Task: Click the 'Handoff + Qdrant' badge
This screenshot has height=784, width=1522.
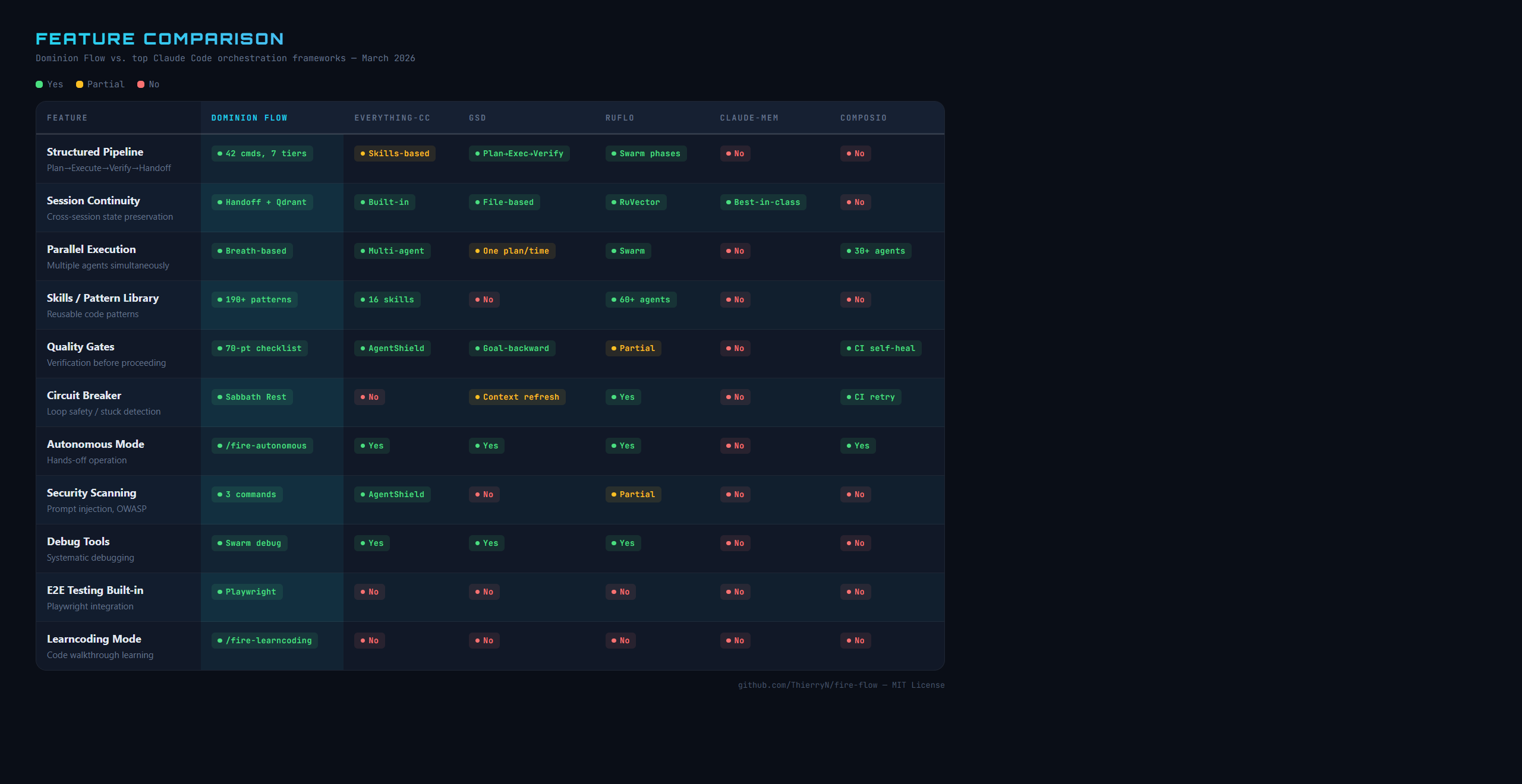Action: click(262, 203)
